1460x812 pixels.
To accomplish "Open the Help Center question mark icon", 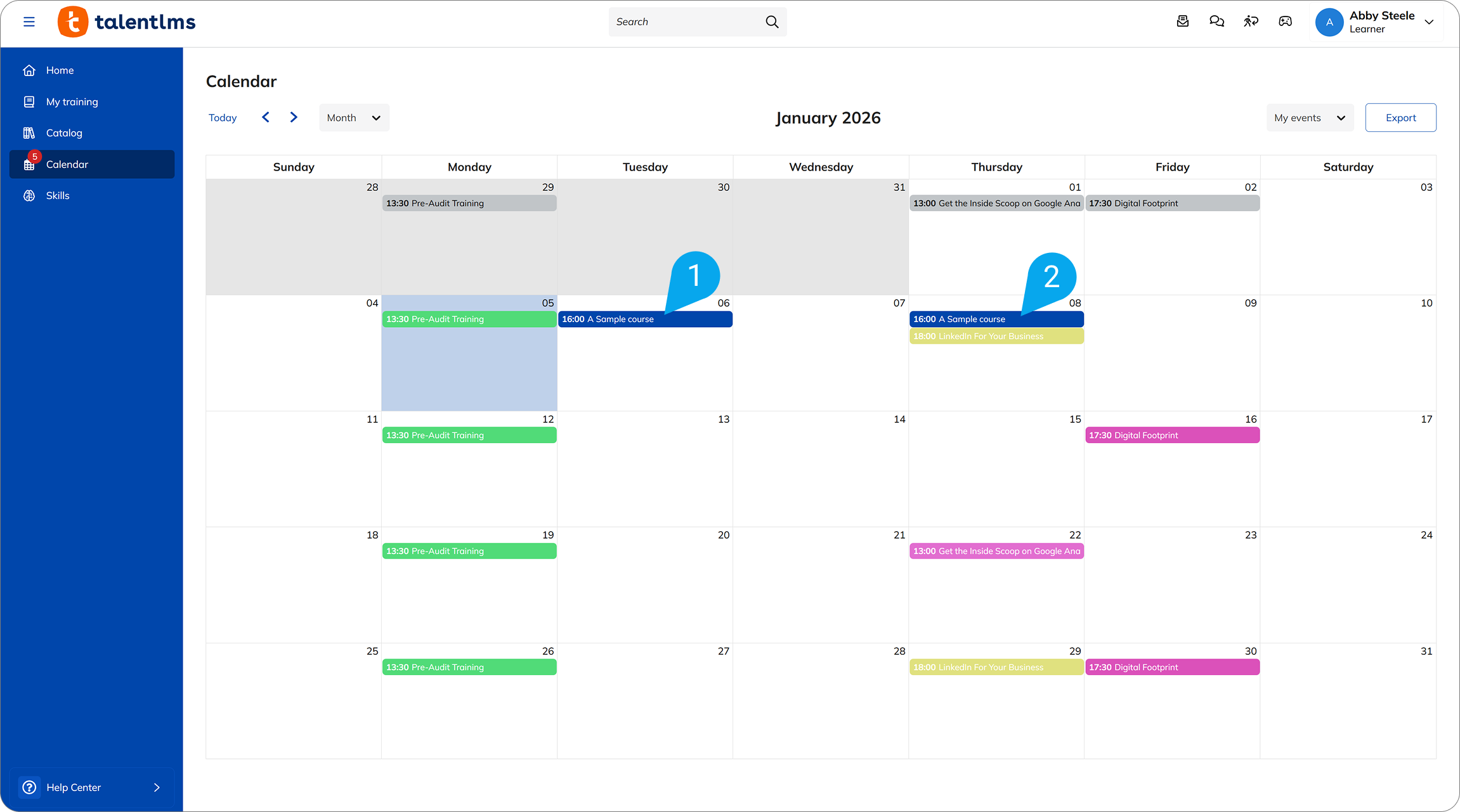I will click(x=29, y=787).
